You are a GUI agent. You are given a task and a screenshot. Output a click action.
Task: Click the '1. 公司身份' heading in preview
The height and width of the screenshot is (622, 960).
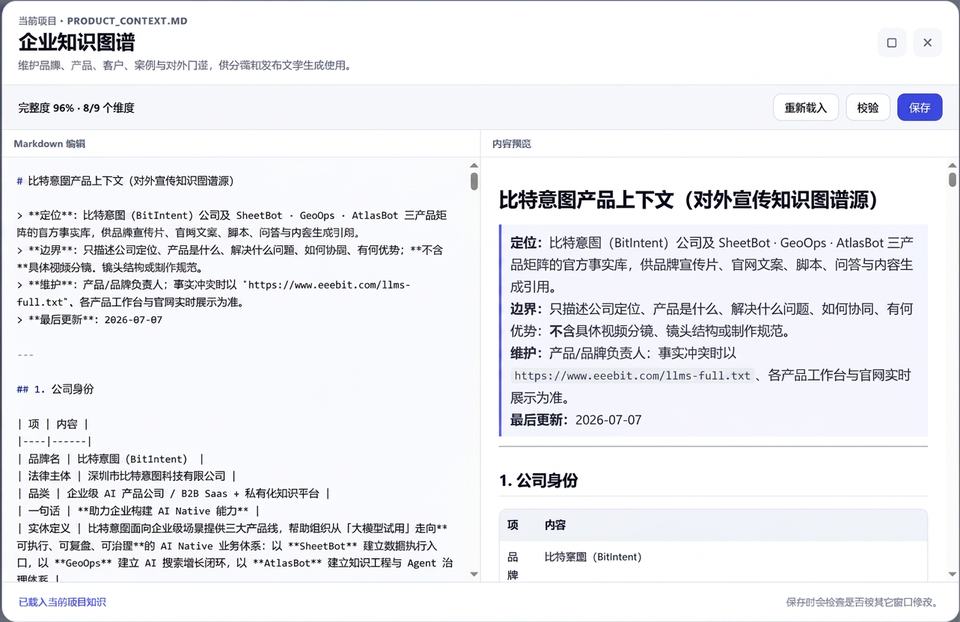[x=538, y=481]
